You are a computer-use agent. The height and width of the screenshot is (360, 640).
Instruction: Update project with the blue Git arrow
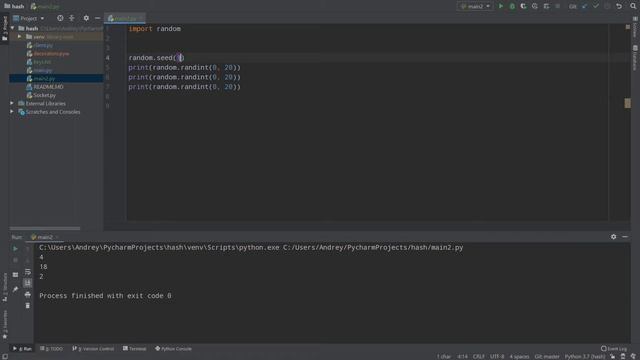click(x=584, y=6)
